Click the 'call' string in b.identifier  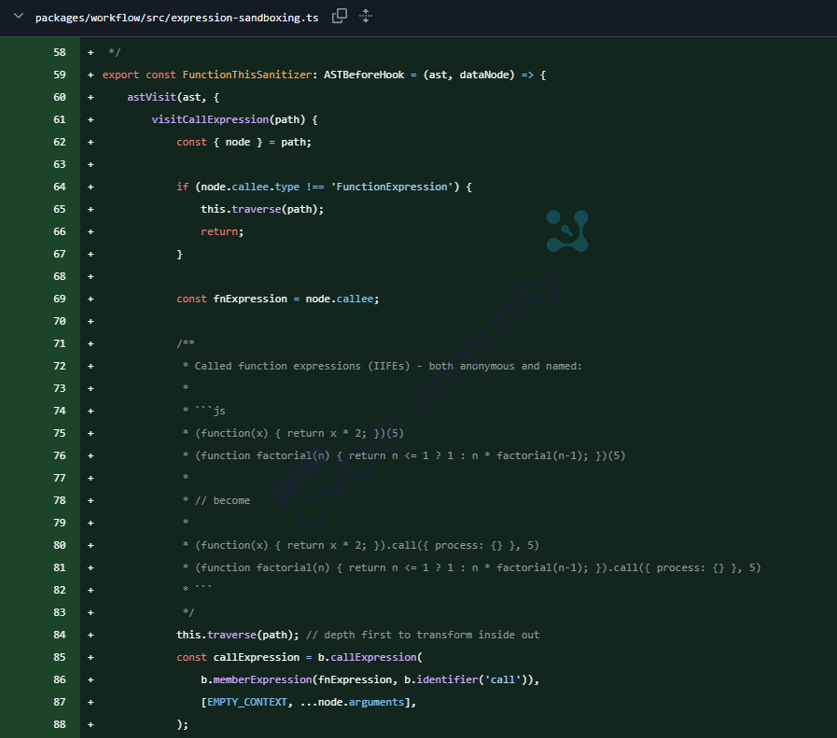(x=503, y=680)
